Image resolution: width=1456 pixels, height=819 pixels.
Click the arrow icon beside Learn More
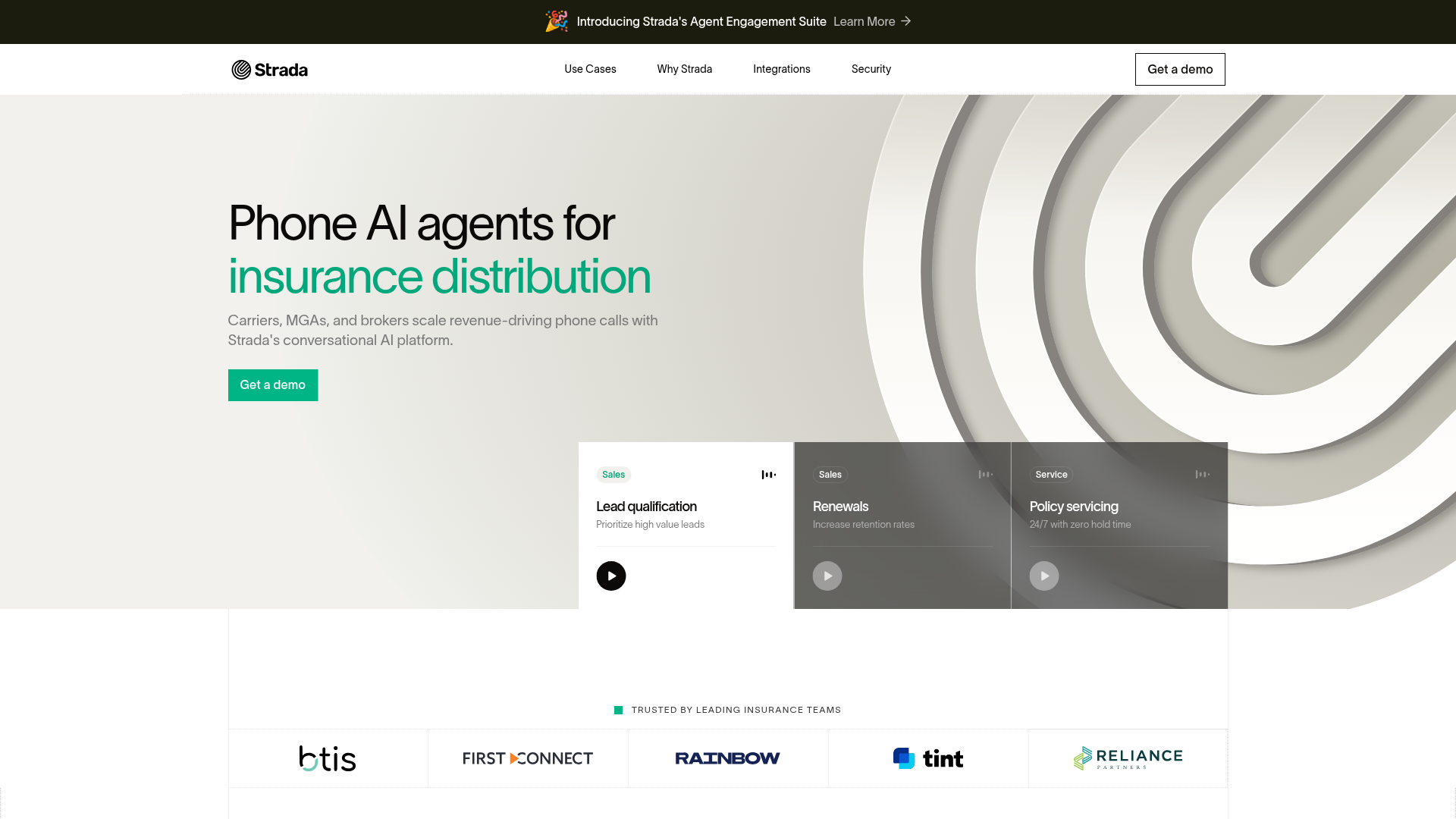(906, 21)
